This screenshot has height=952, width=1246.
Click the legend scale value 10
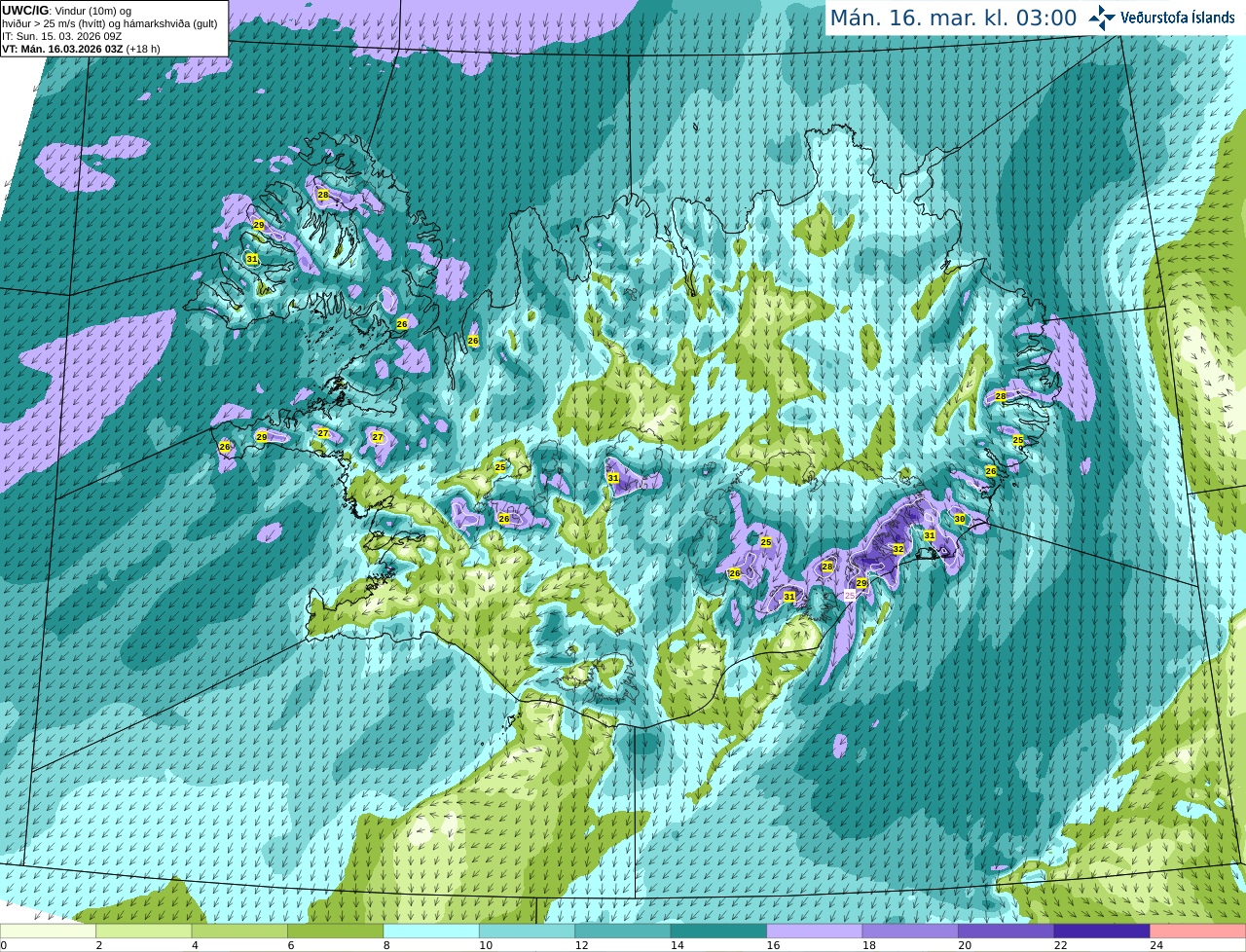click(486, 945)
